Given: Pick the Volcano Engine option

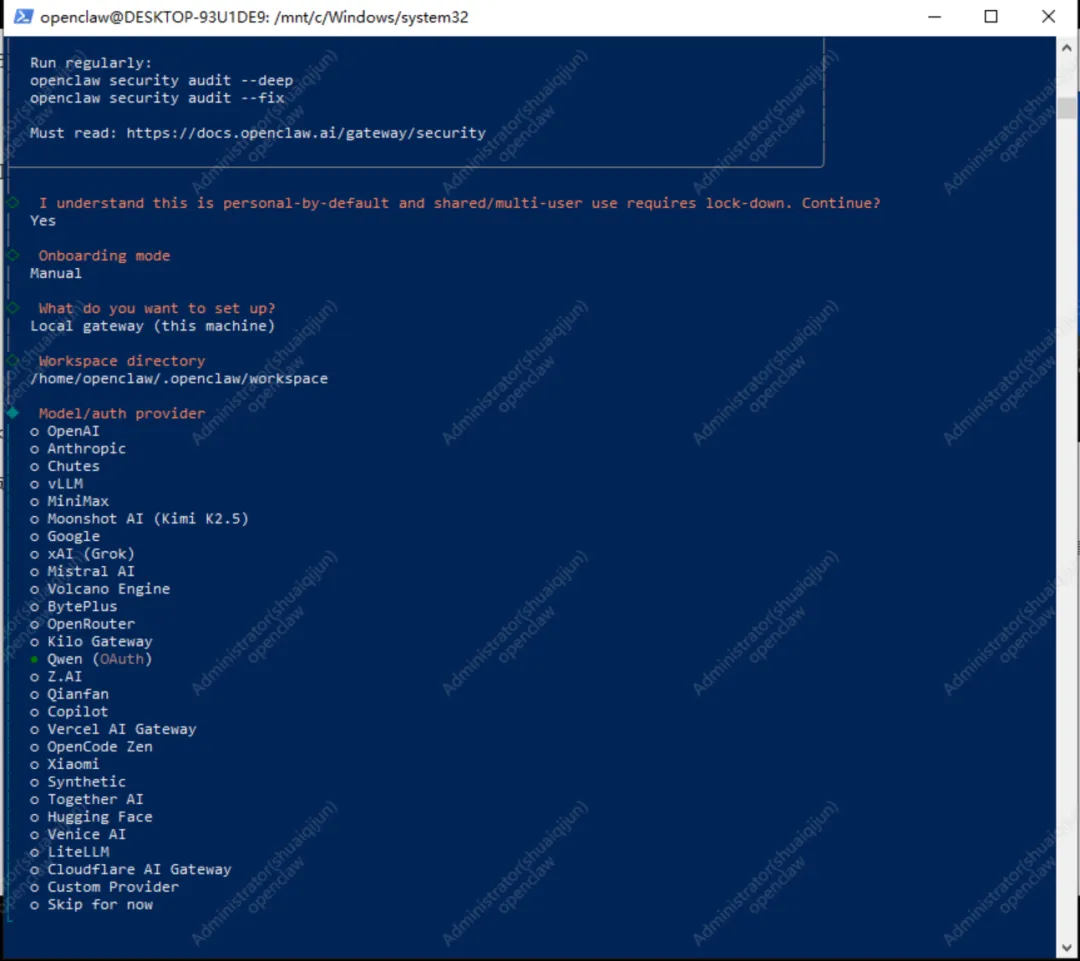Looking at the screenshot, I should coord(101,589).
